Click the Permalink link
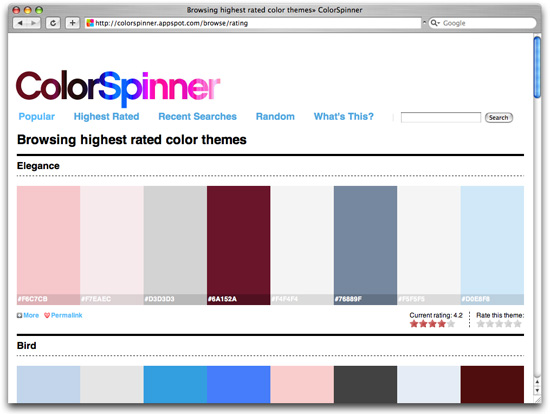This screenshot has height=414, width=550. (x=67, y=315)
